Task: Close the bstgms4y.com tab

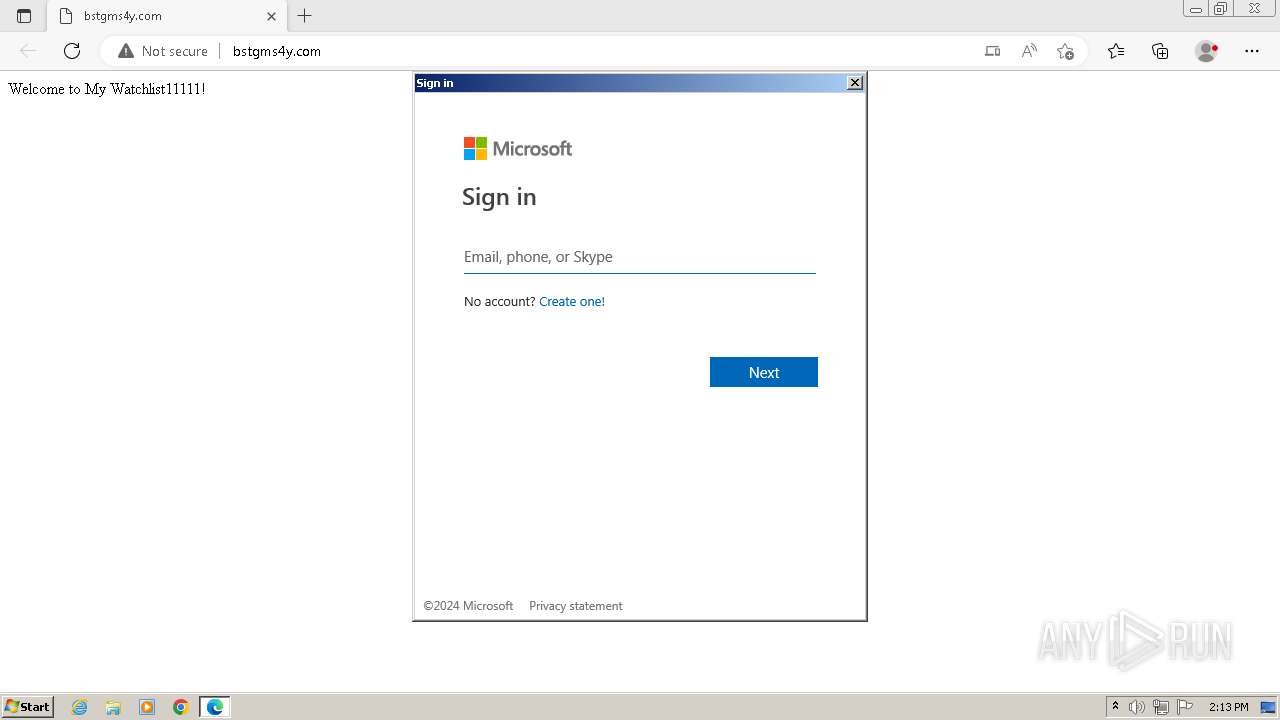Action: click(x=271, y=16)
